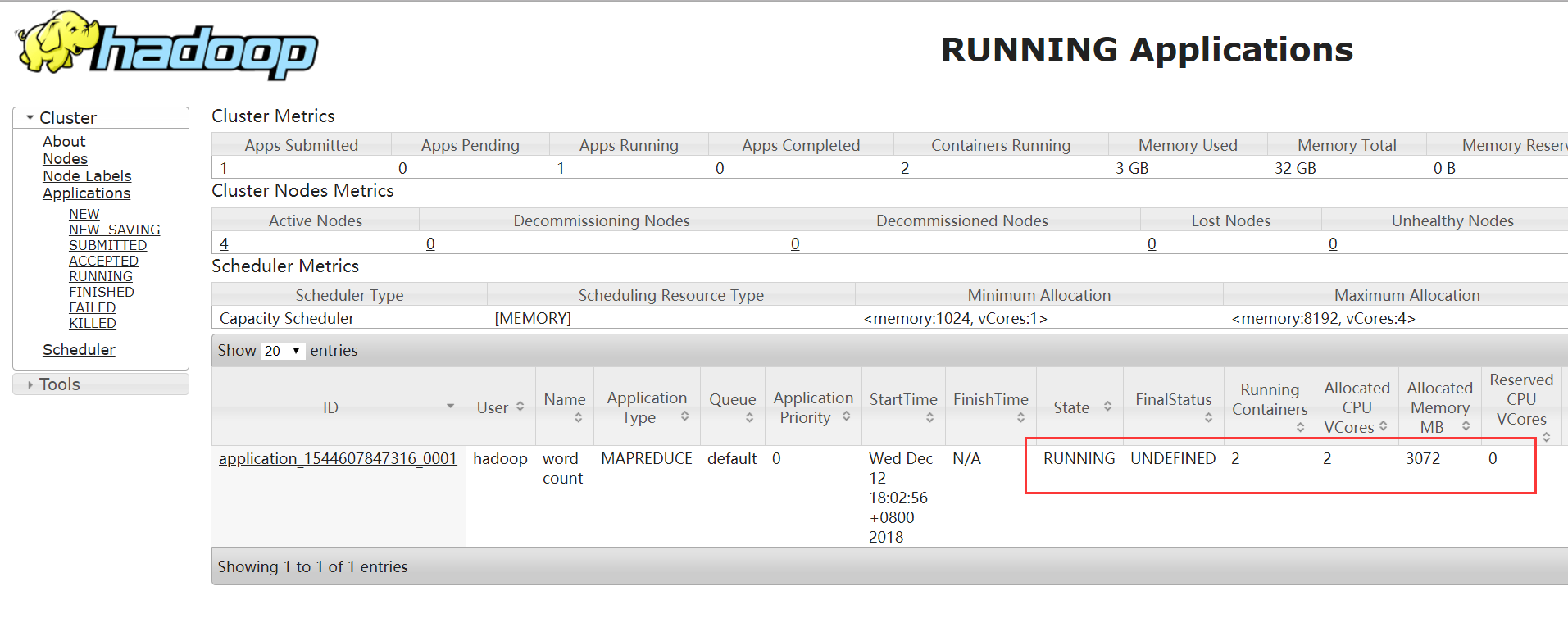Select the word count name cell
The width and height of the screenshot is (1568, 623).
pos(562,468)
